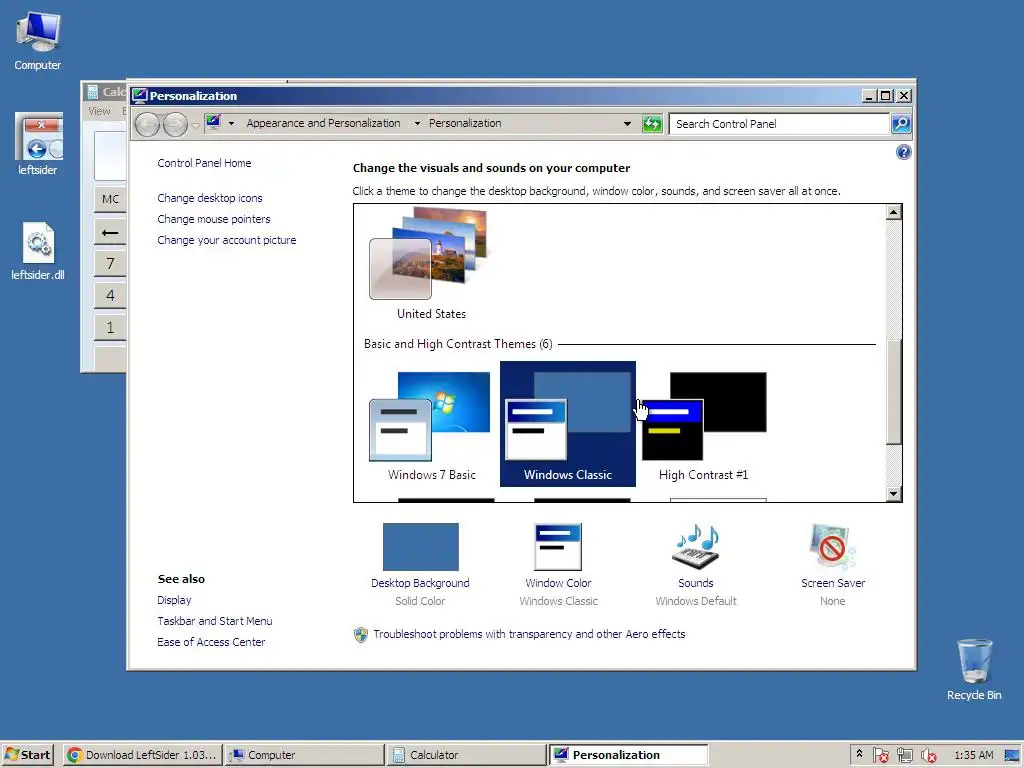Open Window Color settings icon
Viewport: 1024px width, 768px height.
pyautogui.click(x=558, y=547)
